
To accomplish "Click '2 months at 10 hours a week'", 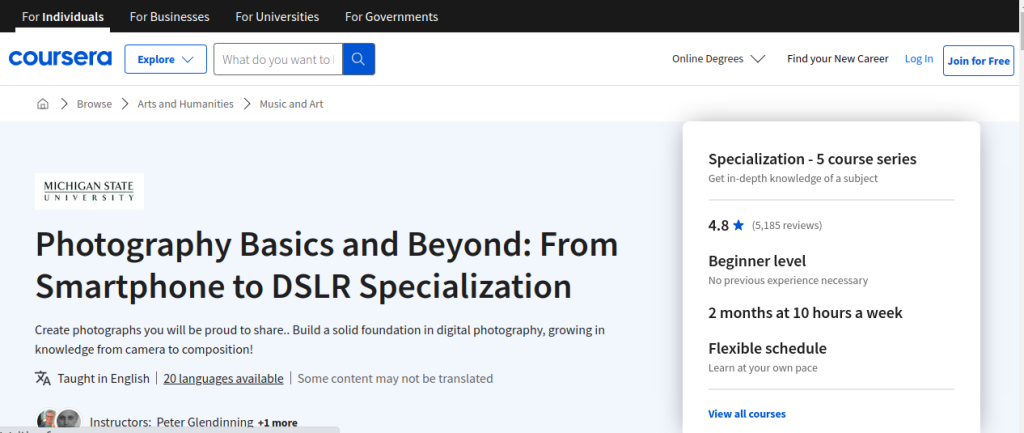I will [x=805, y=313].
